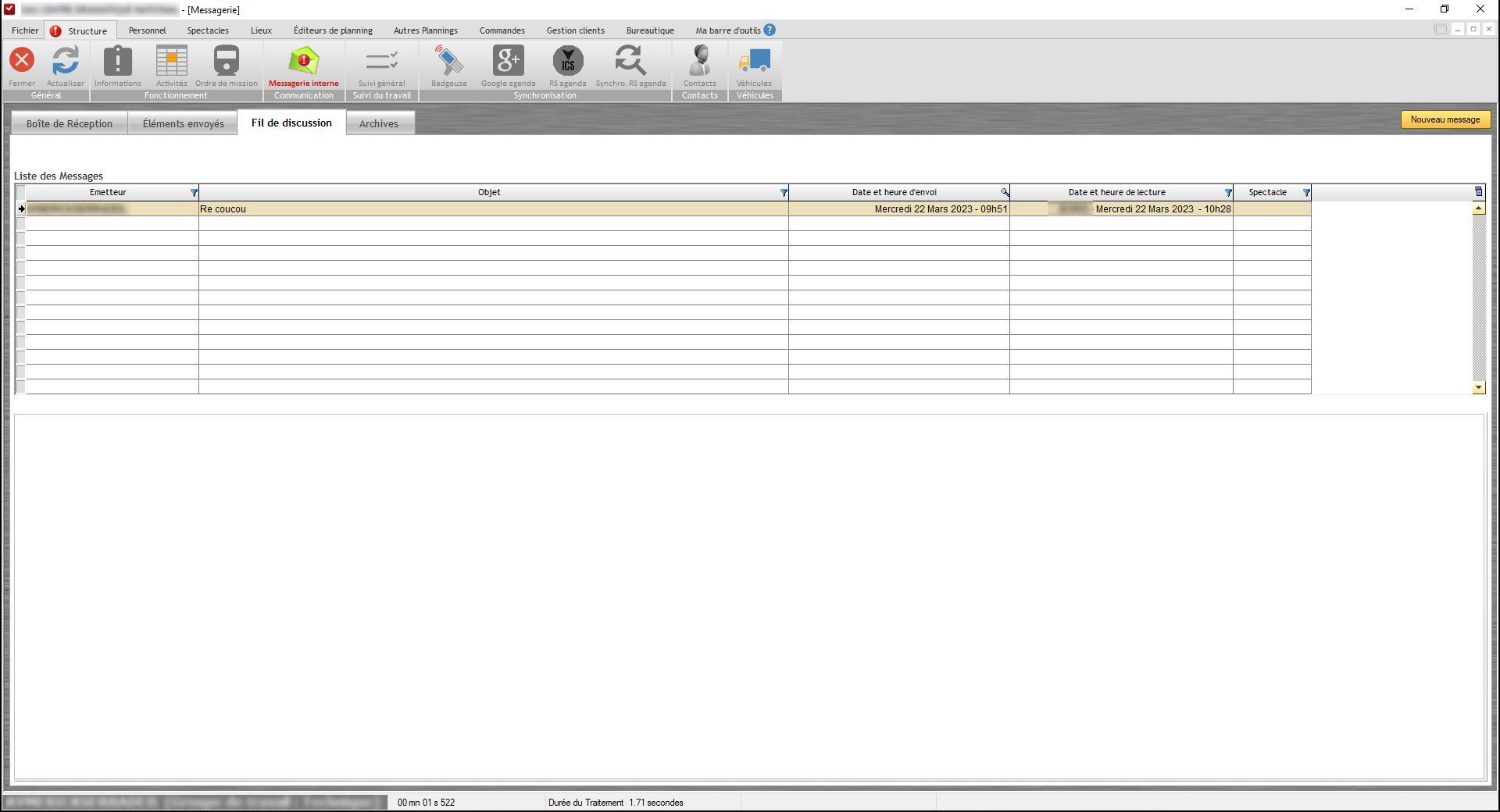Click send date 'Mercredi 22 Mars 2023 - 09h51'
This screenshot has width=1500, height=812.
pos(941,209)
